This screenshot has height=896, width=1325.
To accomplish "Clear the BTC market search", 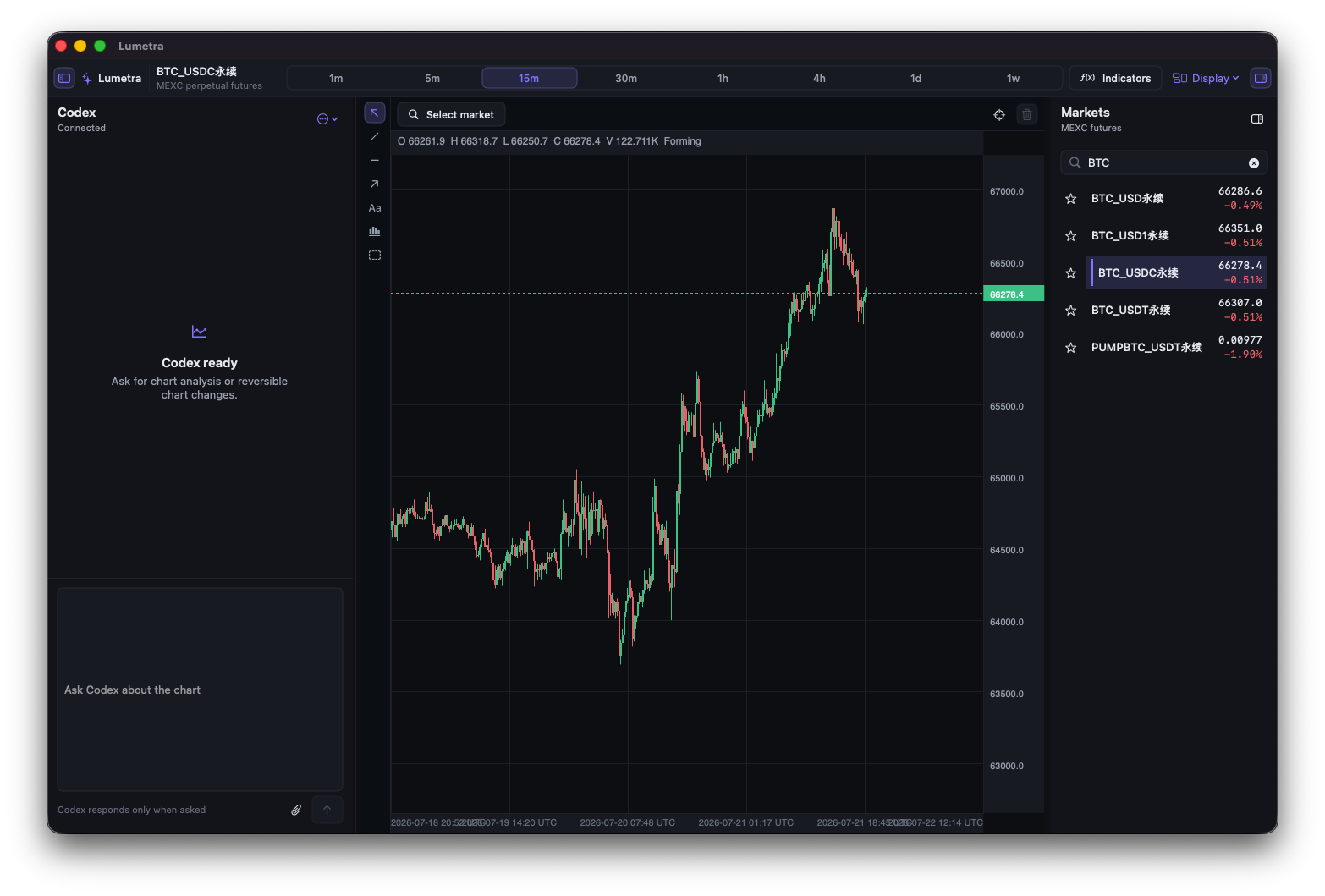I will pos(1254,162).
